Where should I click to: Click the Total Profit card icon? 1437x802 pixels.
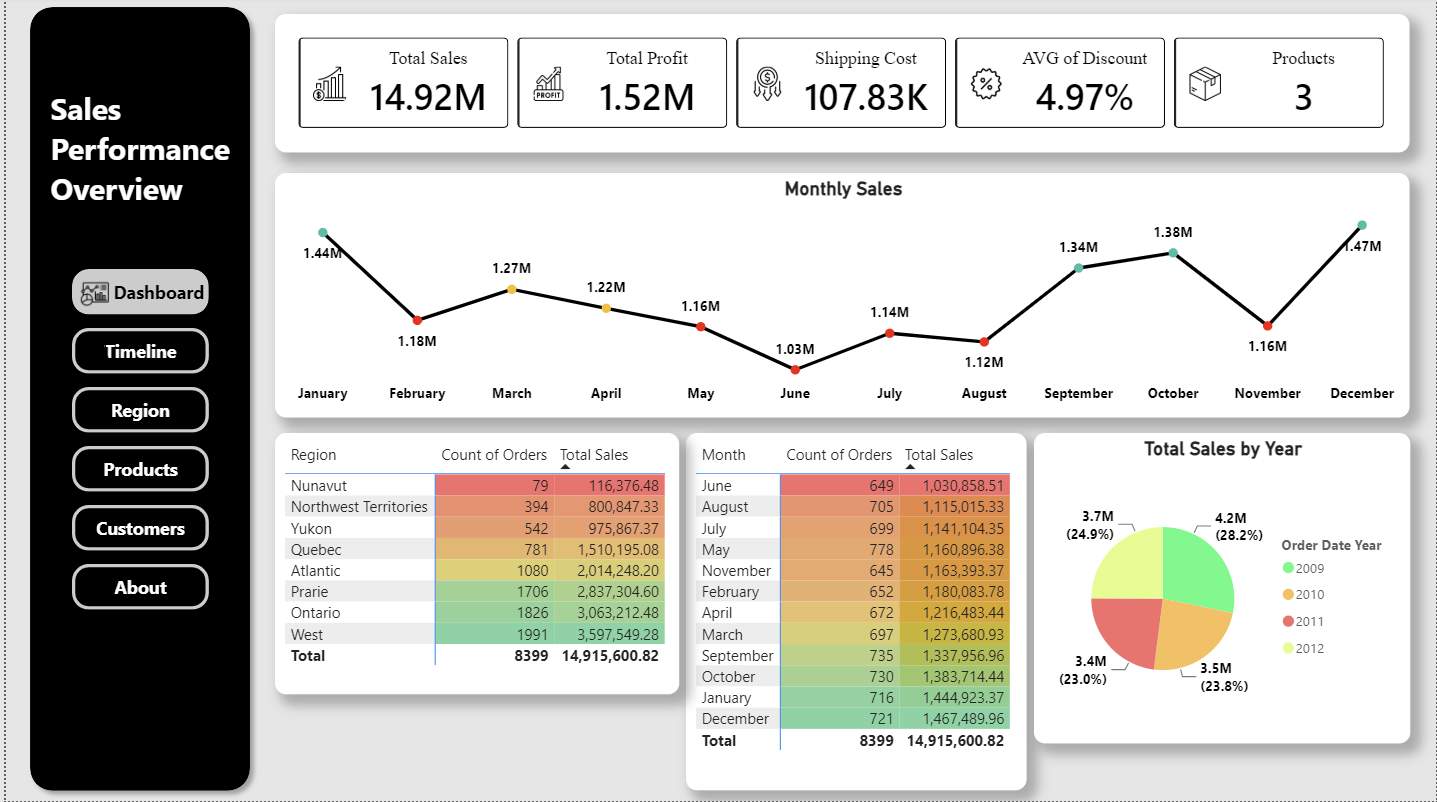click(x=549, y=85)
